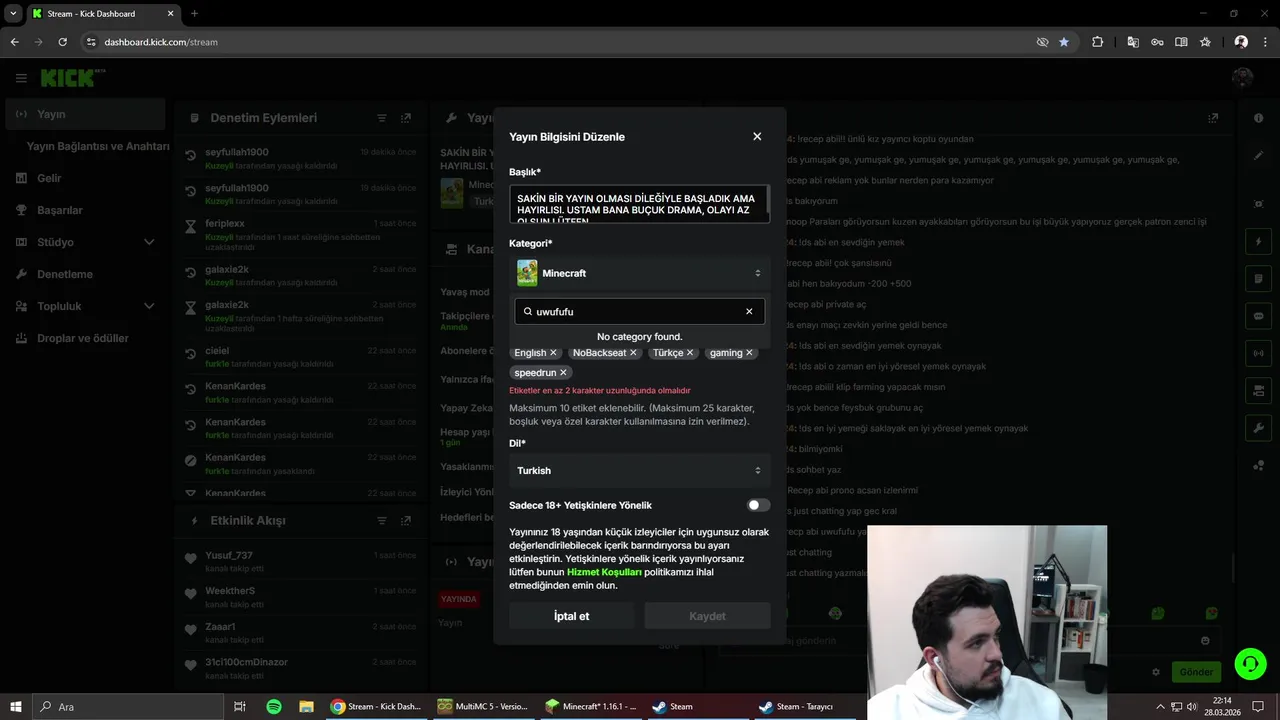Remove the NoBackseat tag
Viewport: 1280px width, 720px height.
click(x=633, y=353)
